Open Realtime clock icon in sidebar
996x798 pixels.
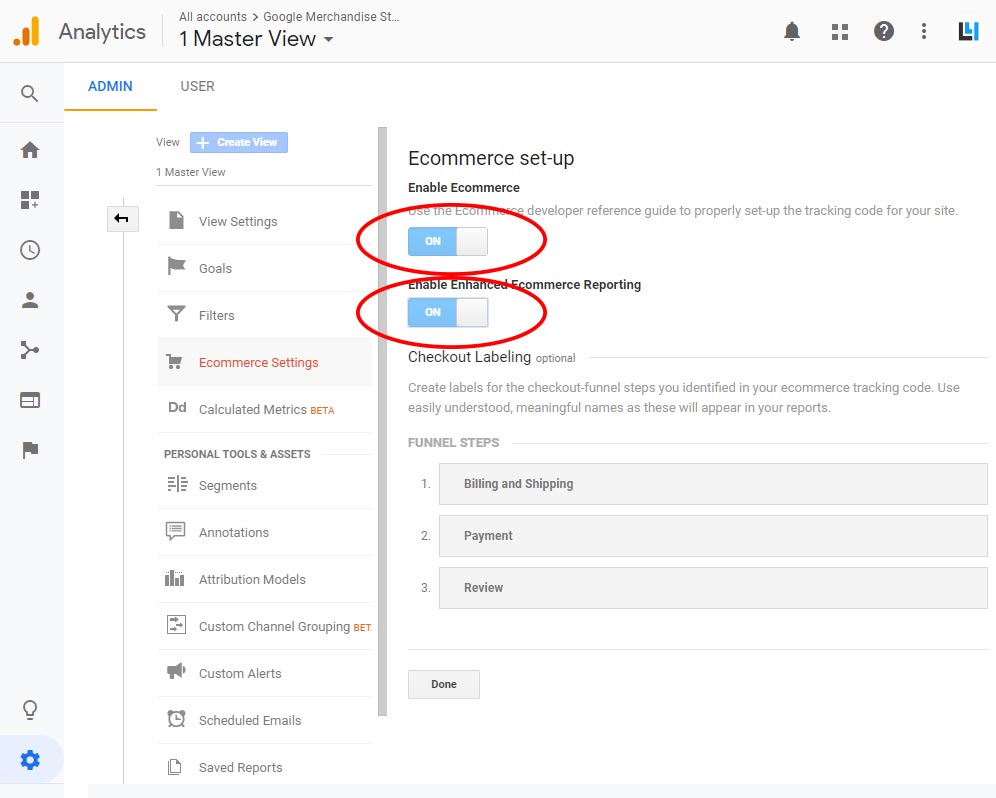coord(30,250)
